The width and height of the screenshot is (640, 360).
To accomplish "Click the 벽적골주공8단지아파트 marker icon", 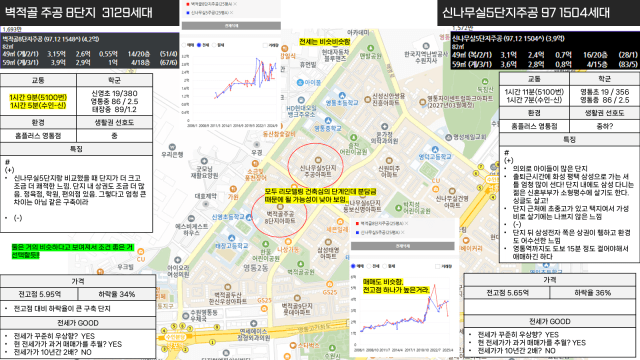I will pos(280,207).
